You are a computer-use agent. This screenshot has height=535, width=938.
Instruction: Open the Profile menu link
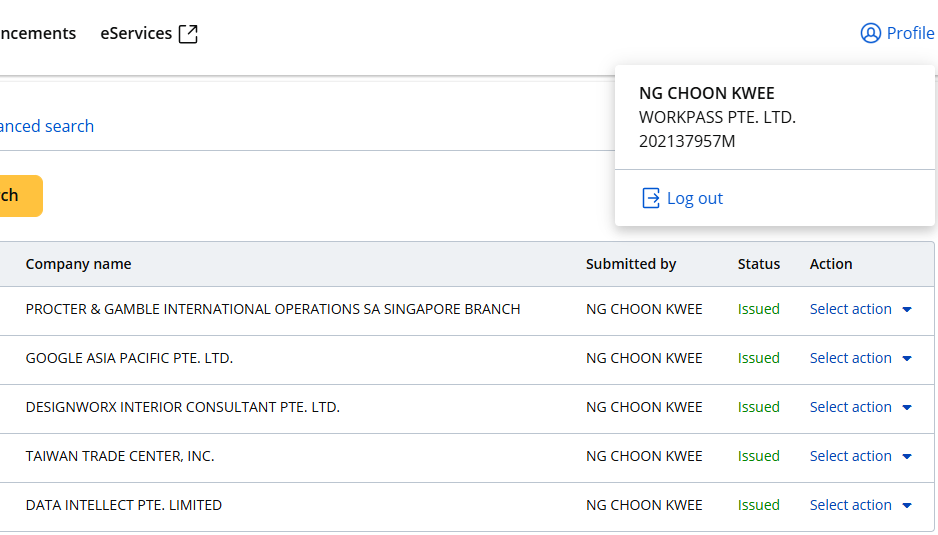pos(910,34)
